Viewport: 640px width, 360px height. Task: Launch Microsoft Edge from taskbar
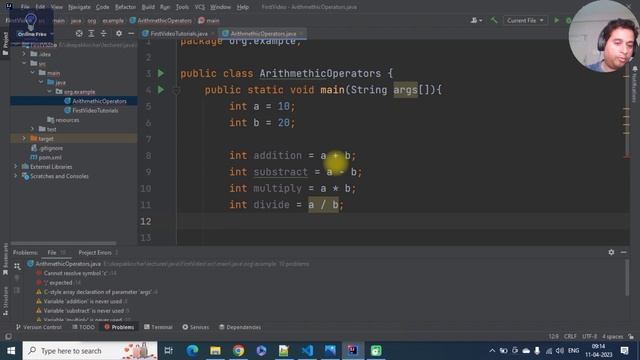192,351
